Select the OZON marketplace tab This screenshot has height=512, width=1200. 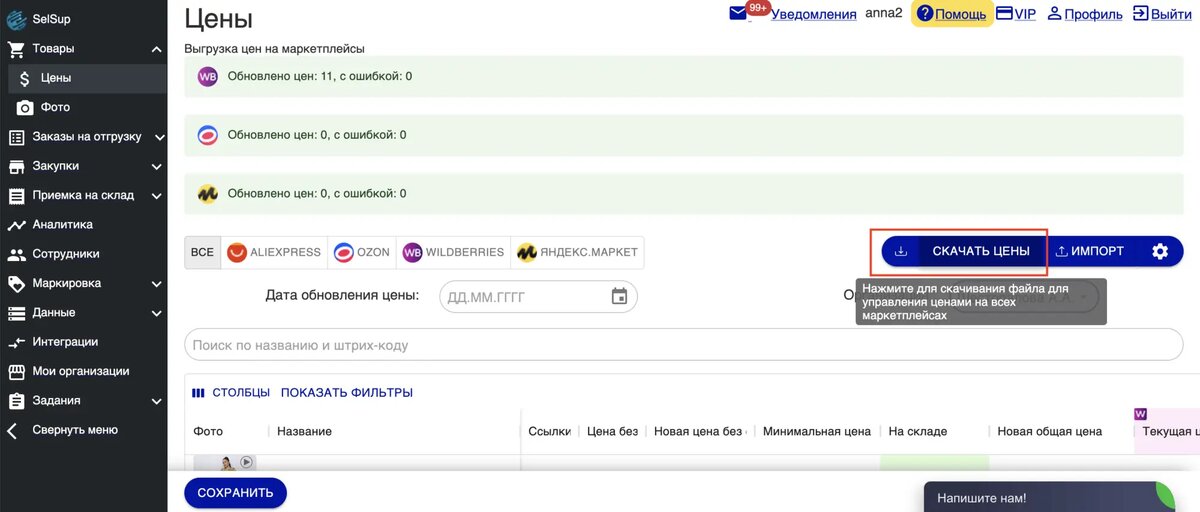point(362,252)
